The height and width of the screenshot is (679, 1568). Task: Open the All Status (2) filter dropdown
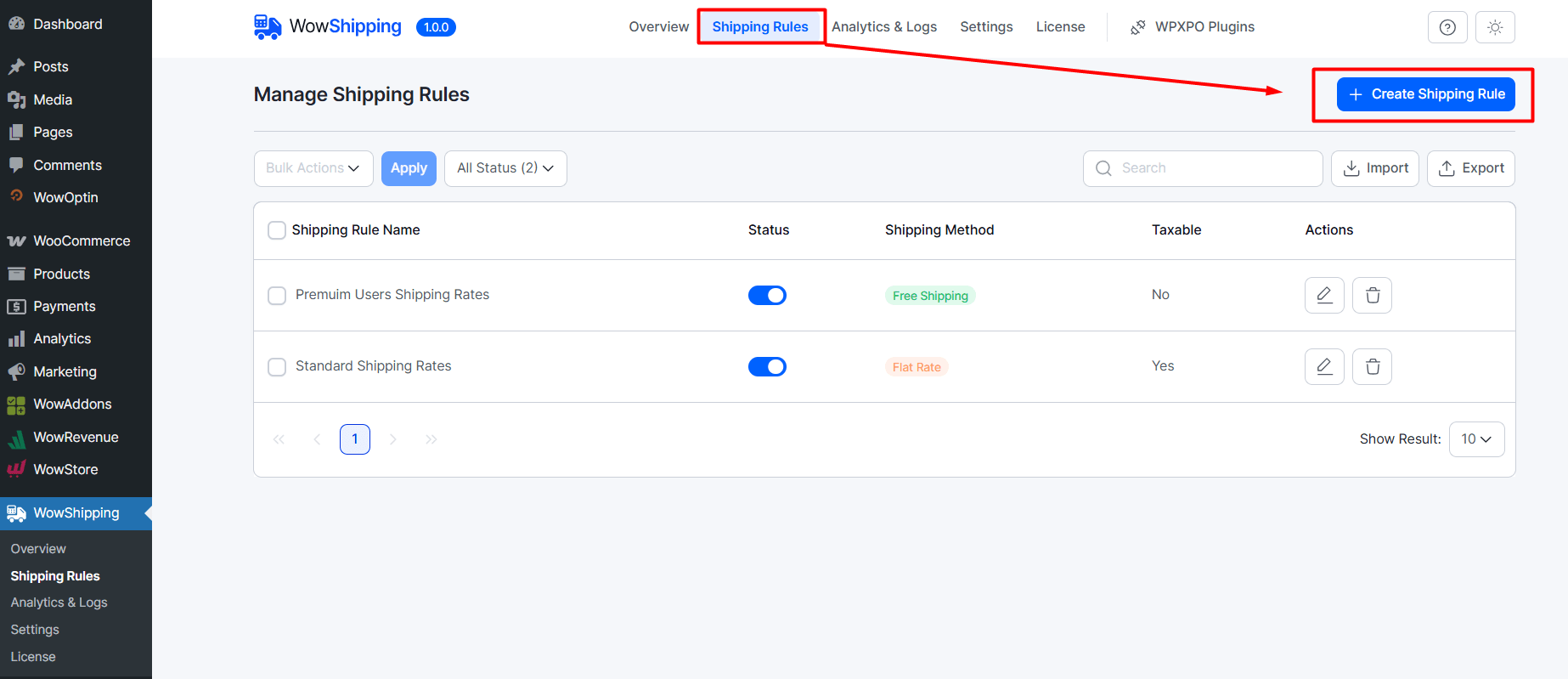(x=505, y=168)
